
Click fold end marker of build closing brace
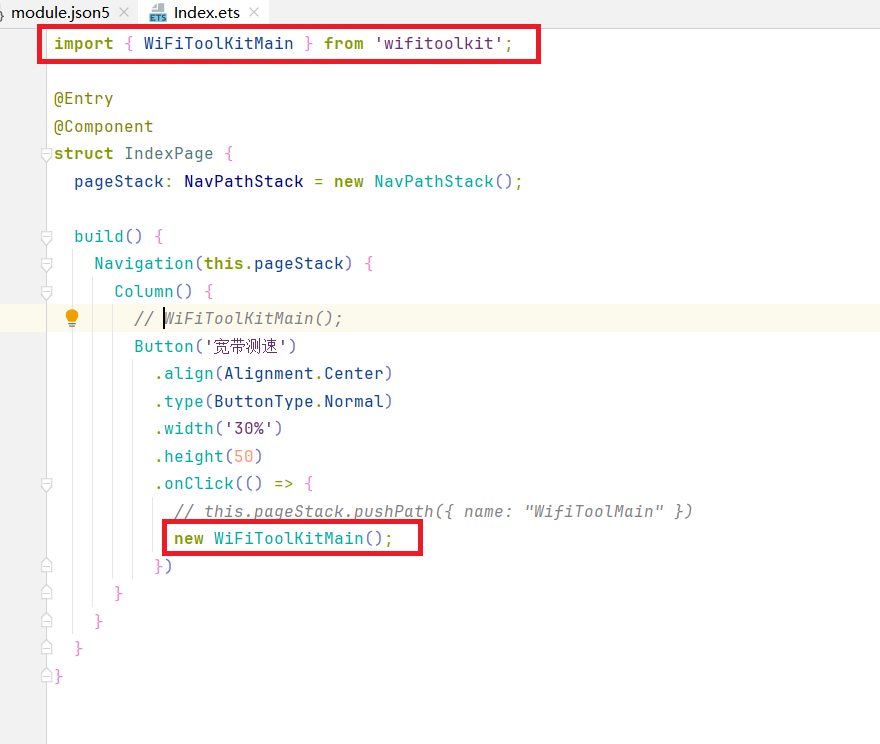pyautogui.click(x=47, y=647)
